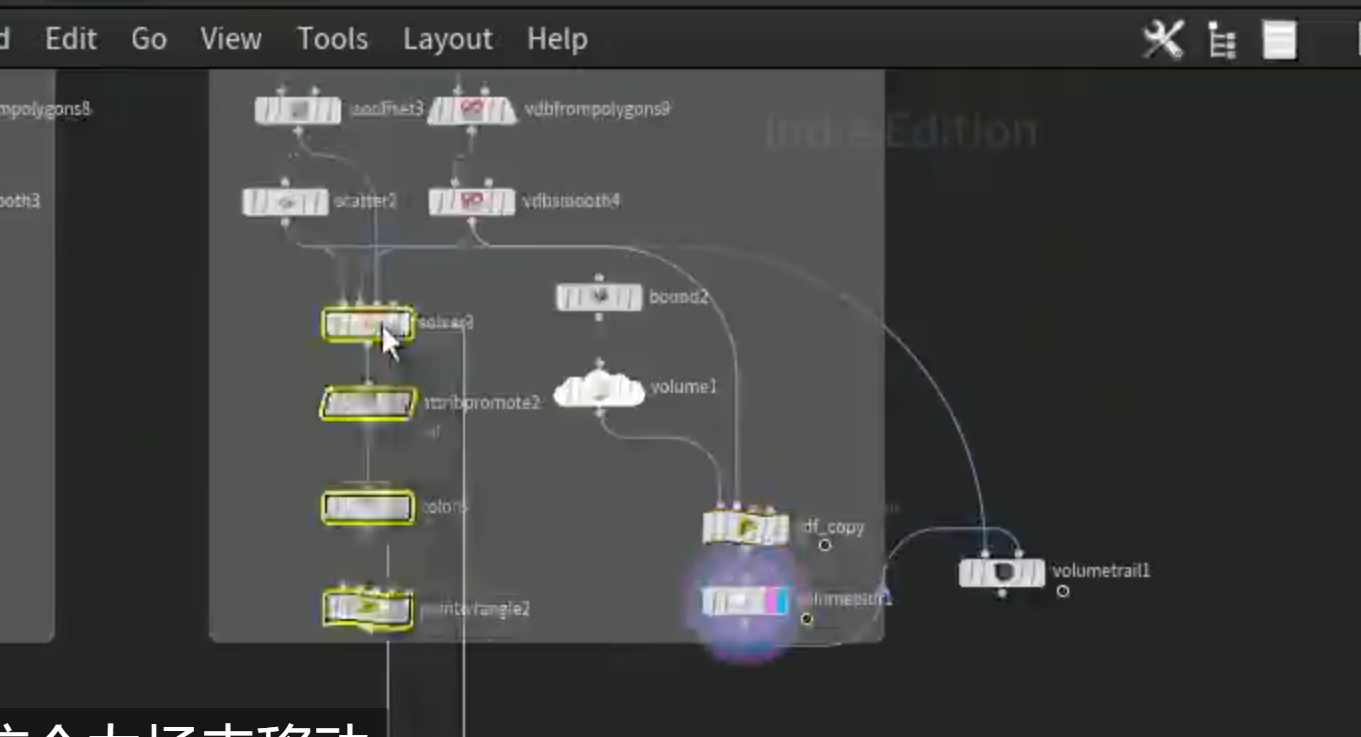Select the volume1 cloud node

(599, 389)
